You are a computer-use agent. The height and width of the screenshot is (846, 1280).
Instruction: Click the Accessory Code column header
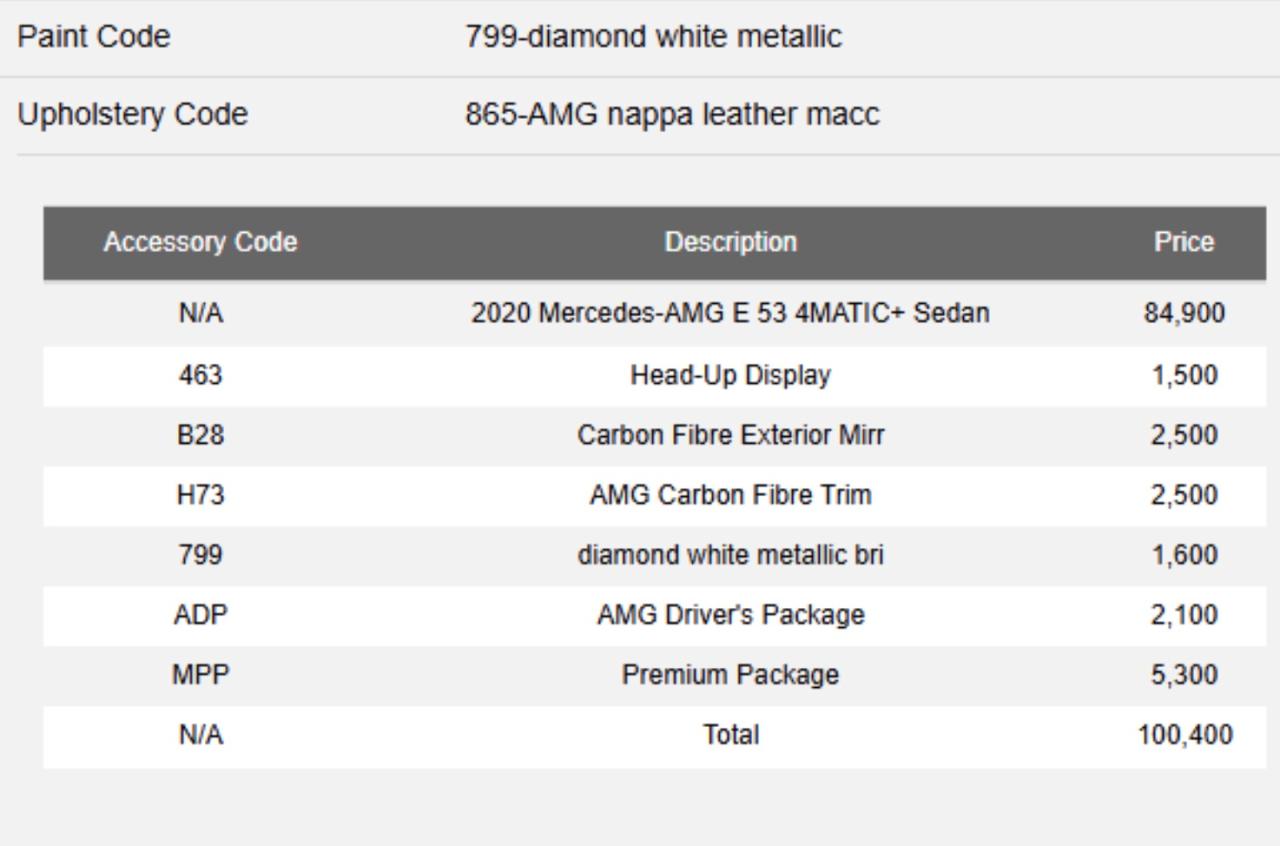pos(200,243)
